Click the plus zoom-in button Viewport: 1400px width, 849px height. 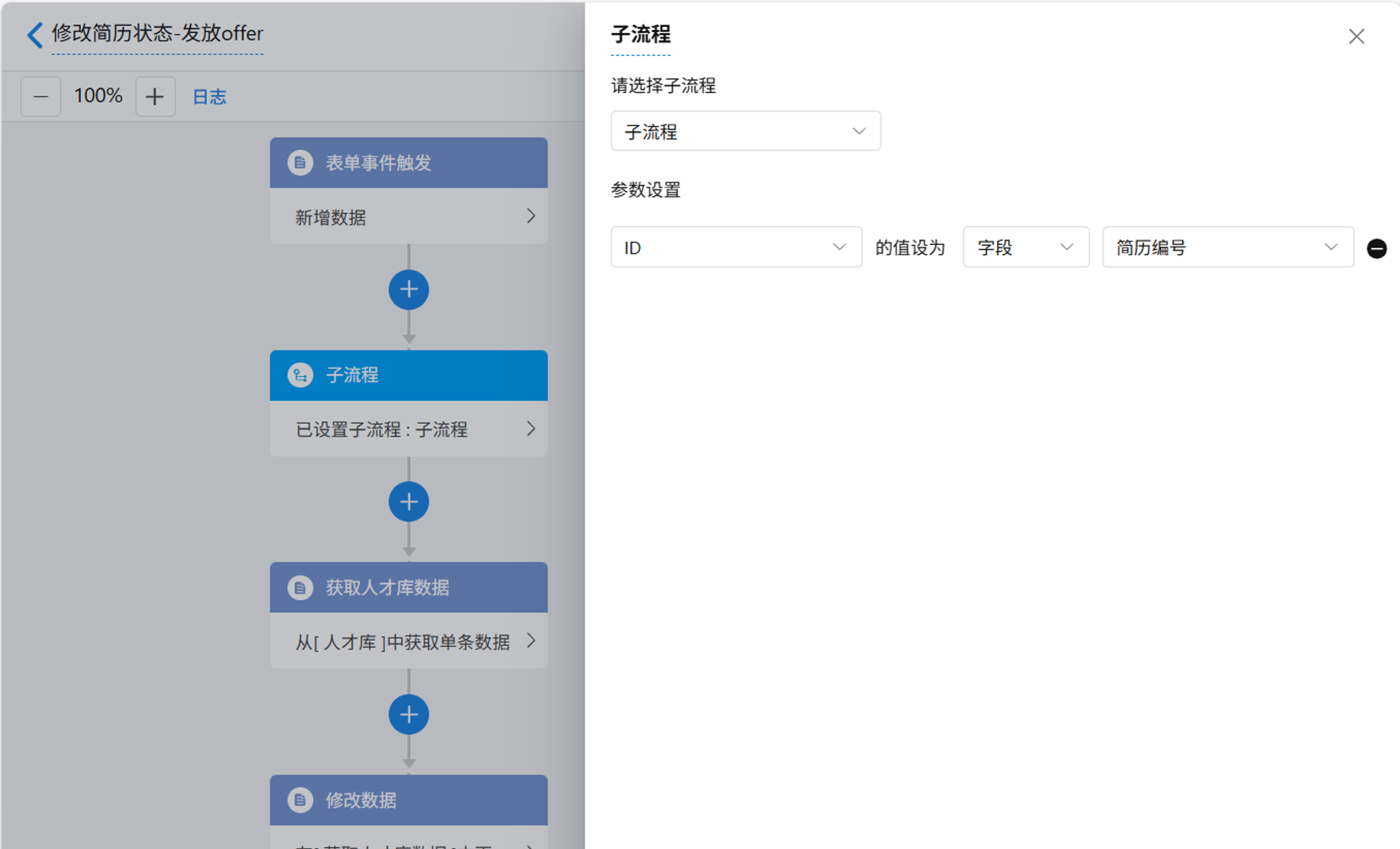[154, 97]
